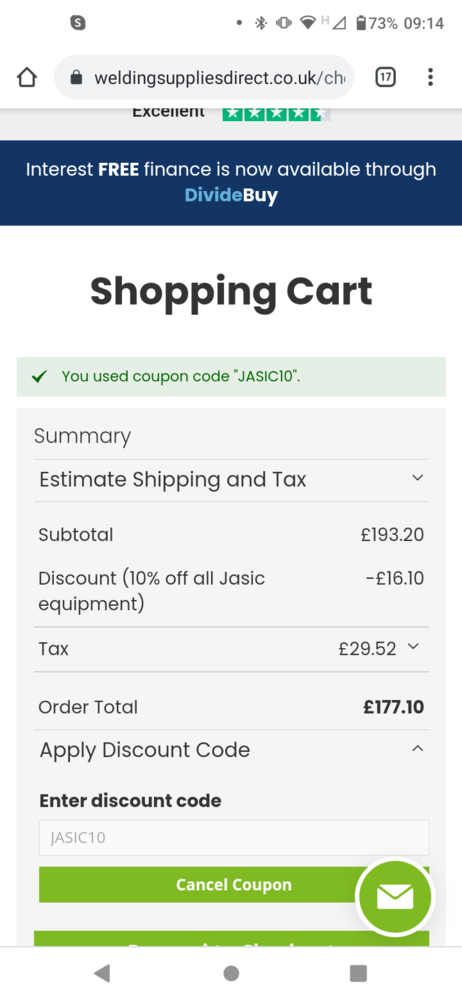The height and width of the screenshot is (1000, 462).
Task: Expand the Tax breakdown chevron
Action: (414, 647)
